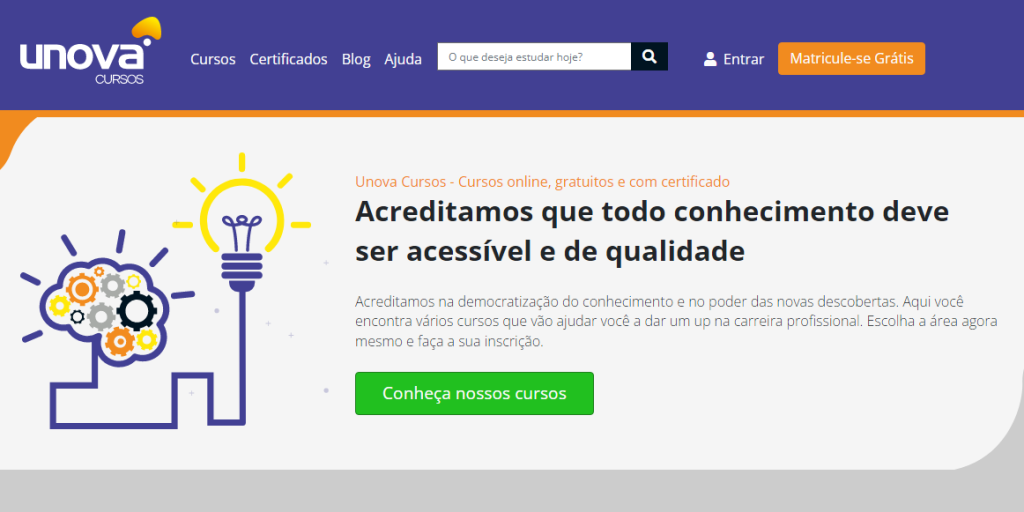Click the Conheça nossos cursos button
The image size is (1024, 512).
point(474,393)
